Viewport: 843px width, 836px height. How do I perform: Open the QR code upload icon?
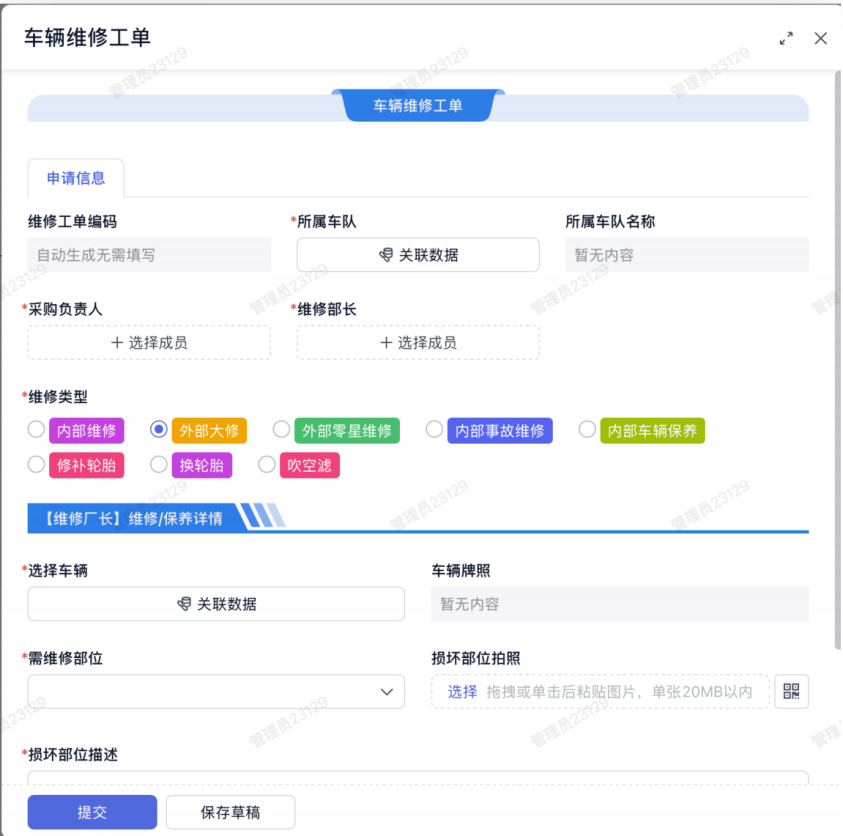coord(791,691)
